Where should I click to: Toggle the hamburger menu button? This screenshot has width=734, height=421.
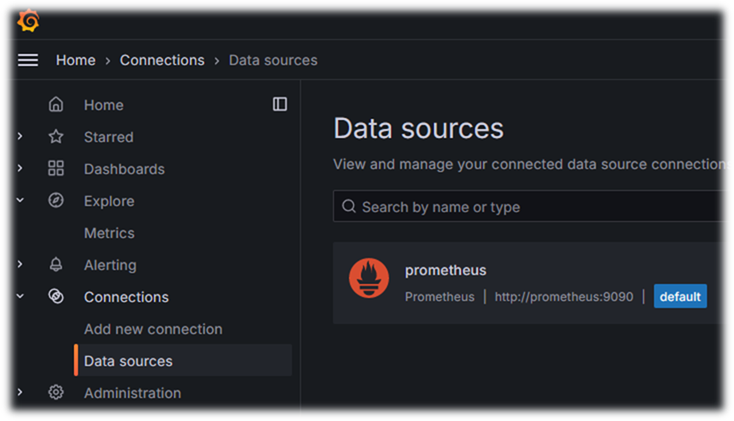pos(28,60)
